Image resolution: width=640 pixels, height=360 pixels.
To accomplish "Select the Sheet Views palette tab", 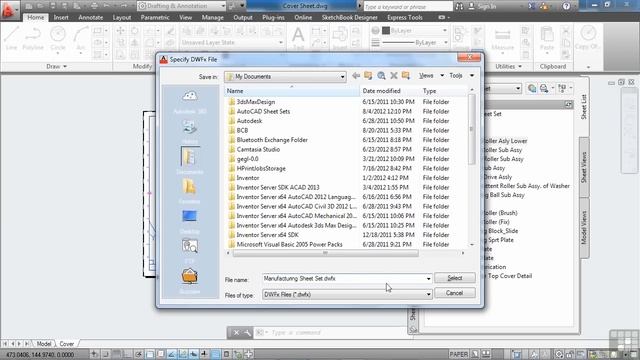I will point(584,167).
